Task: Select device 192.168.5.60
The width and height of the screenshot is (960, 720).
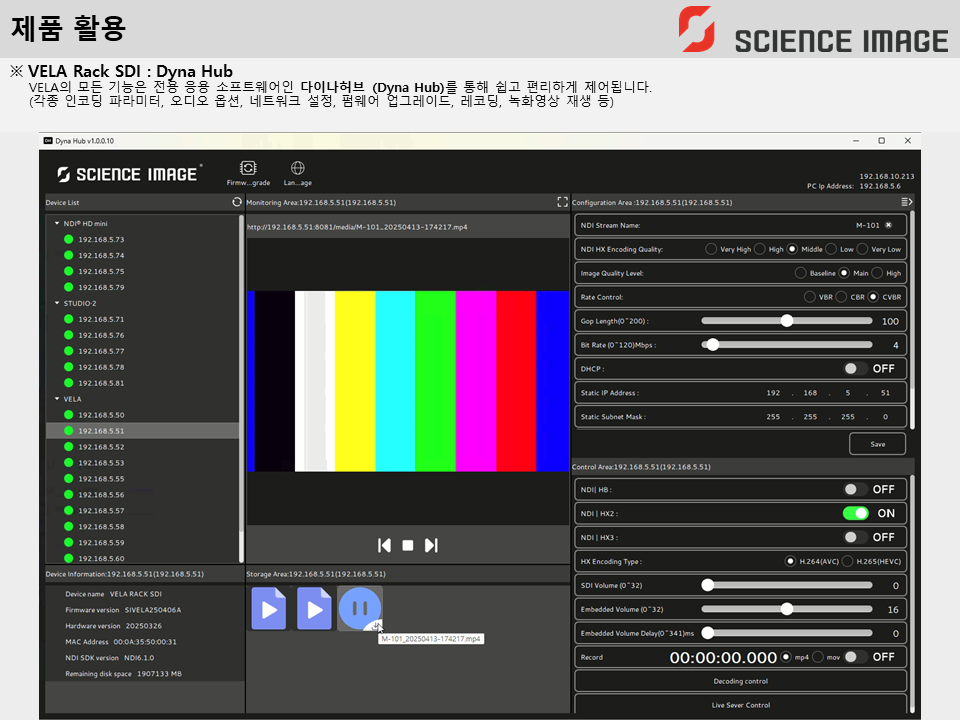Action: 101,558
